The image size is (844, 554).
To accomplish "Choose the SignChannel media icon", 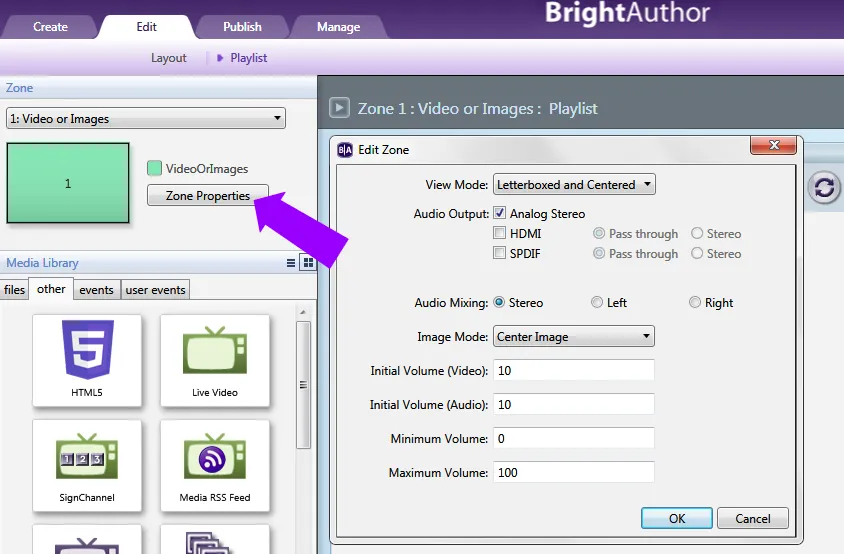I will [87, 465].
